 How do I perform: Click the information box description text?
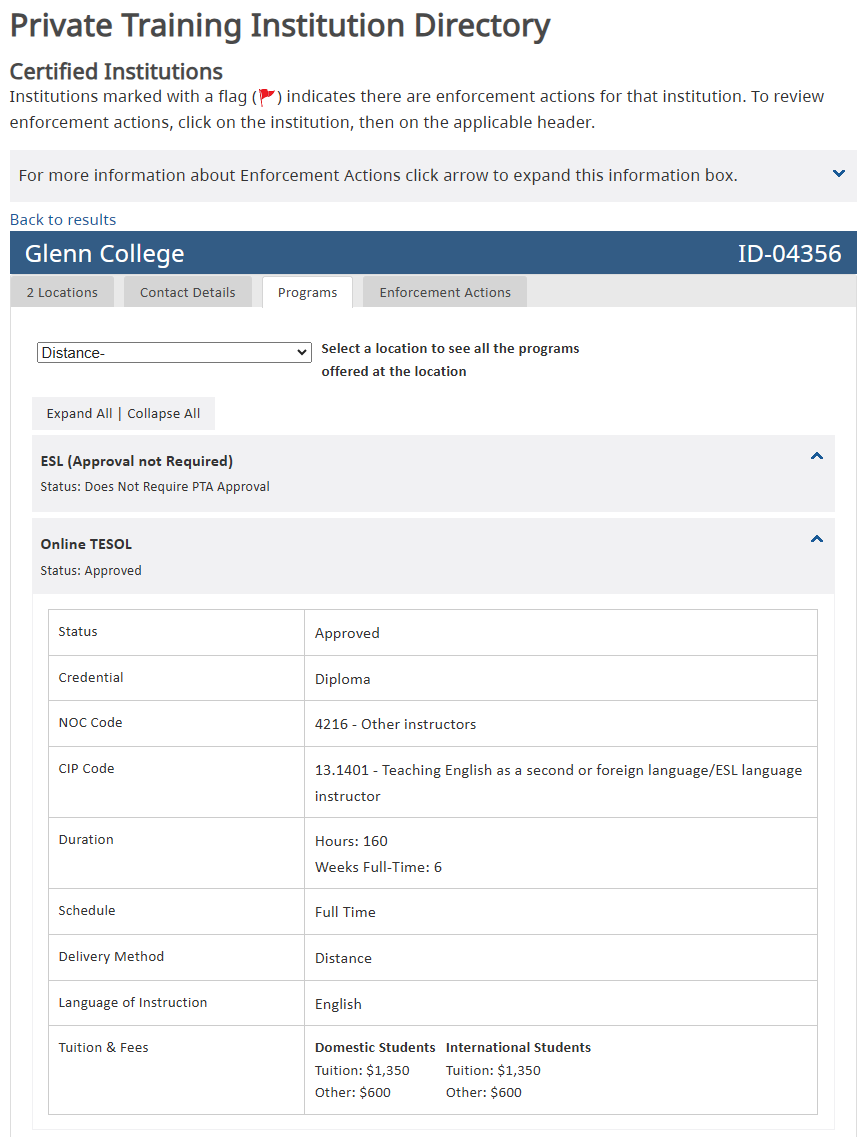(378, 176)
